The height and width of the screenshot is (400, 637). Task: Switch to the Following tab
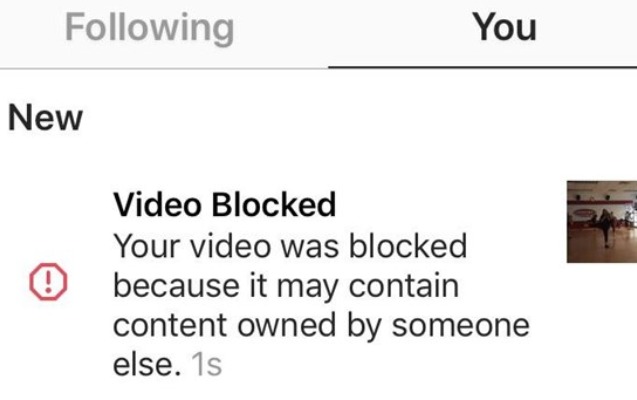150,28
